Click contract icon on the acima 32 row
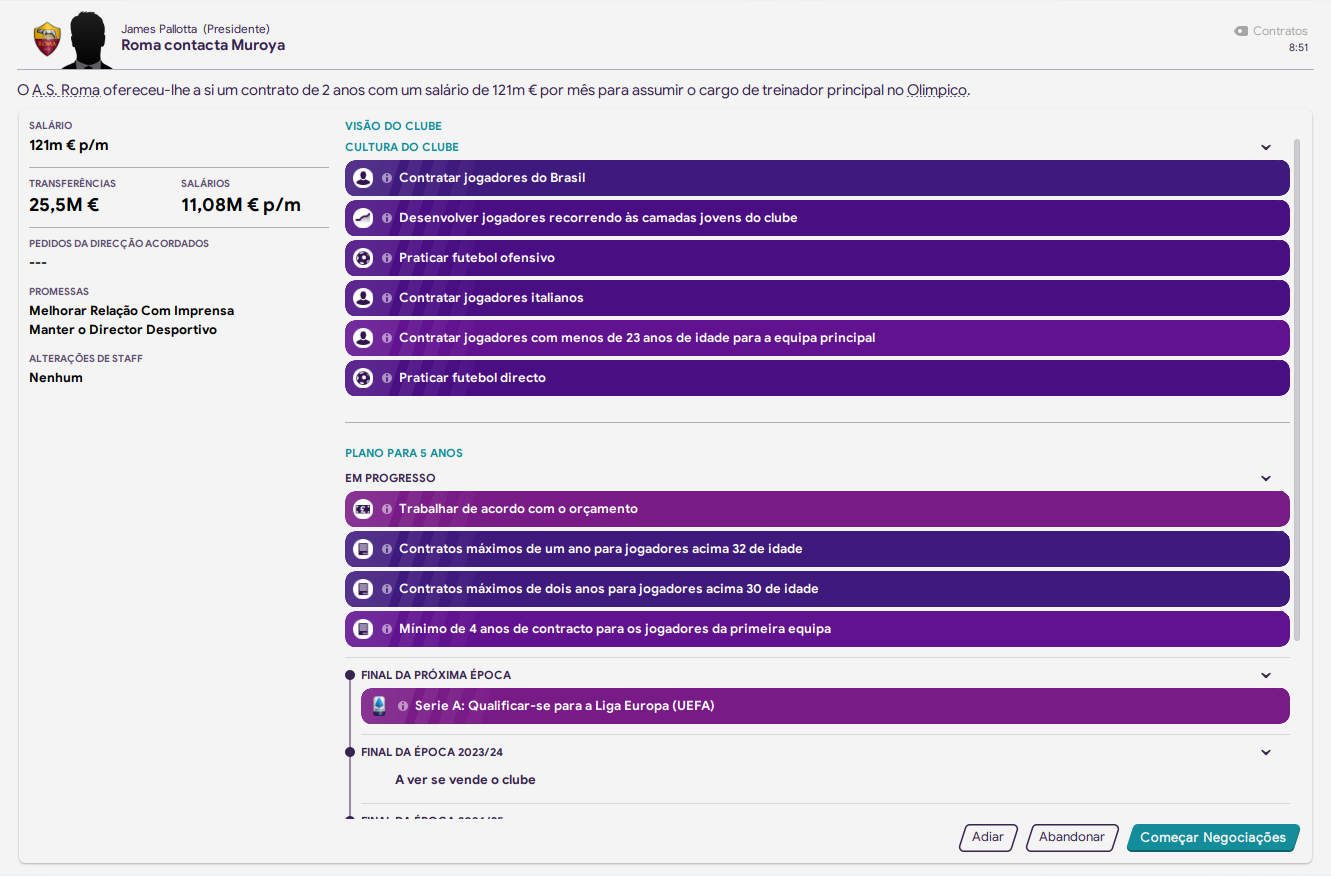1331x876 pixels. click(363, 549)
